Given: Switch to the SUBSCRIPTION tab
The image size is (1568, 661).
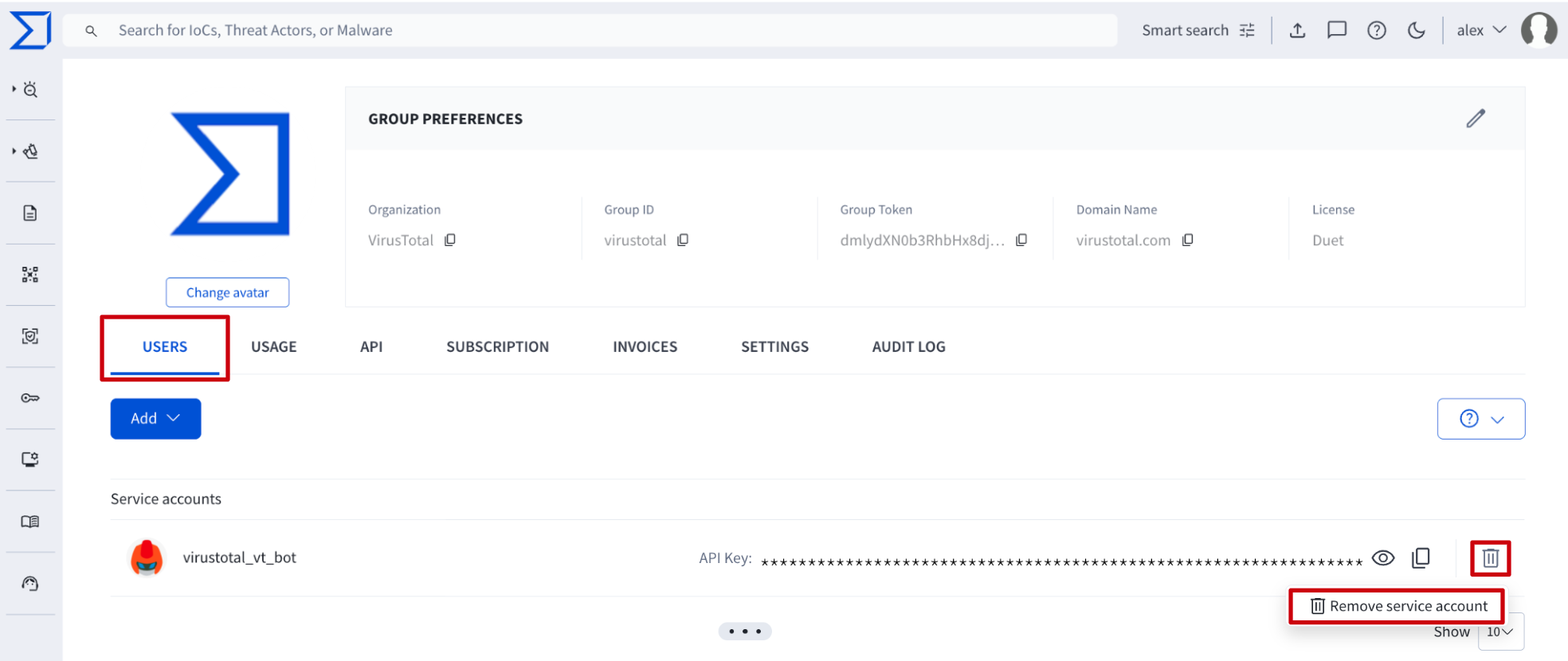Looking at the screenshot, I should click(x=497, y=347).
